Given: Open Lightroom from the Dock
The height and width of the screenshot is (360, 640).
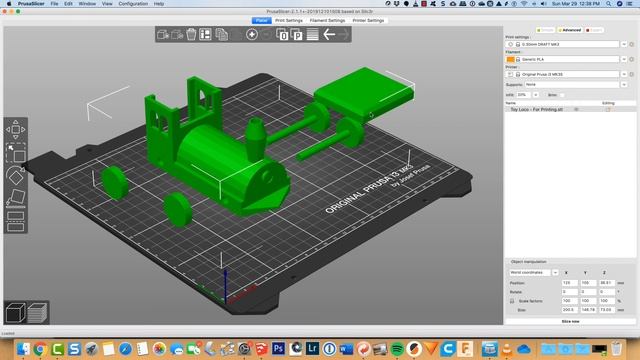Looking at the screenshot, I should point(312,349).
